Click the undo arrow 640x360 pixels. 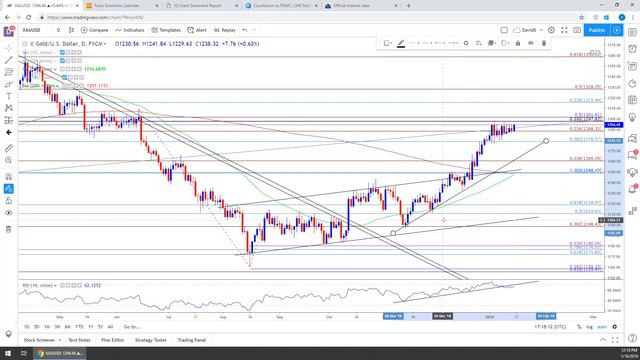pyautogui.click(x=245, y=30)
